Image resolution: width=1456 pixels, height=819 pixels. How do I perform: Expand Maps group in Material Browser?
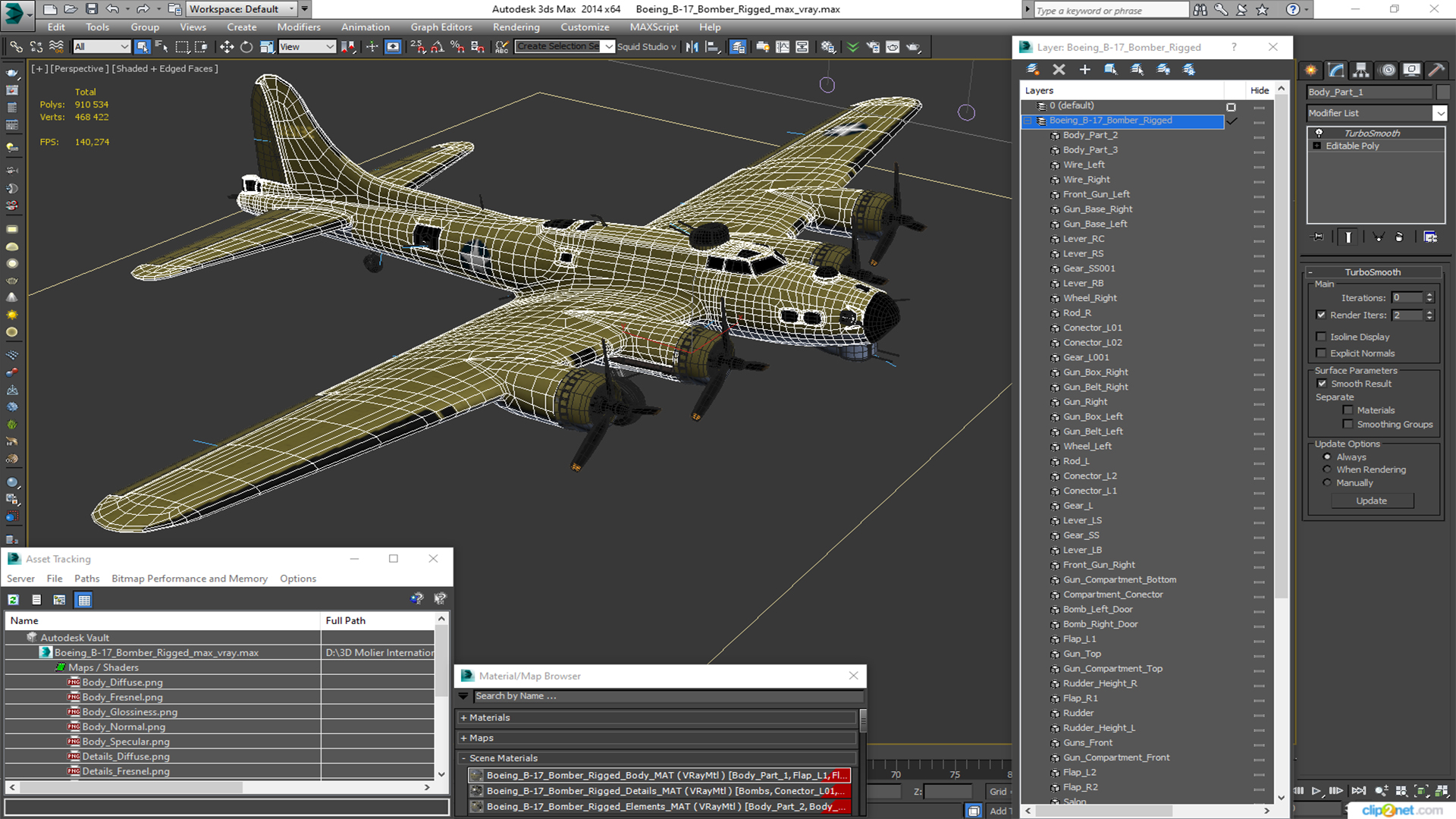[463, 738]
